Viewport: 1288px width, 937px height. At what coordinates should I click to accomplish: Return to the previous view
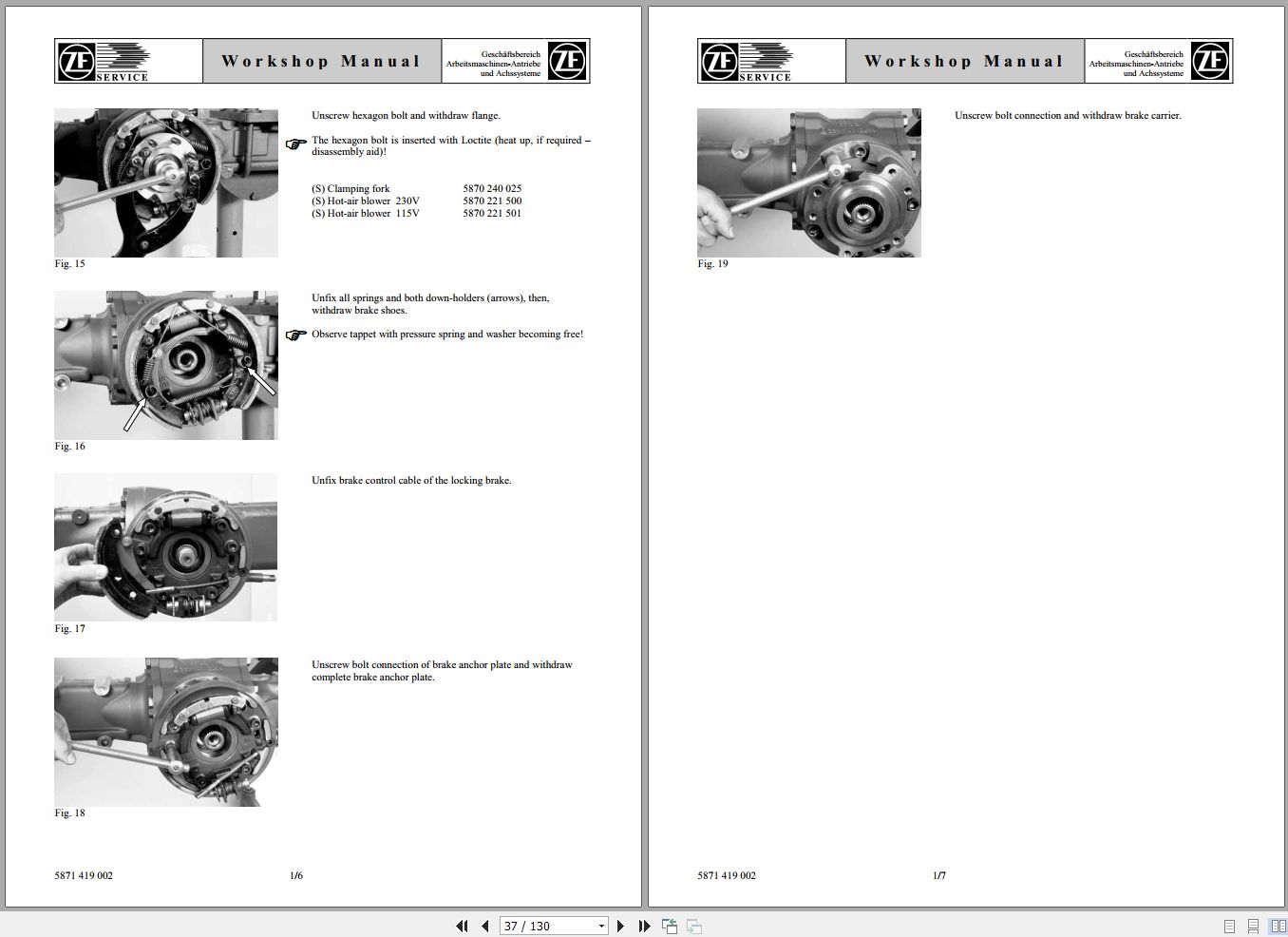tap(670, 926)
